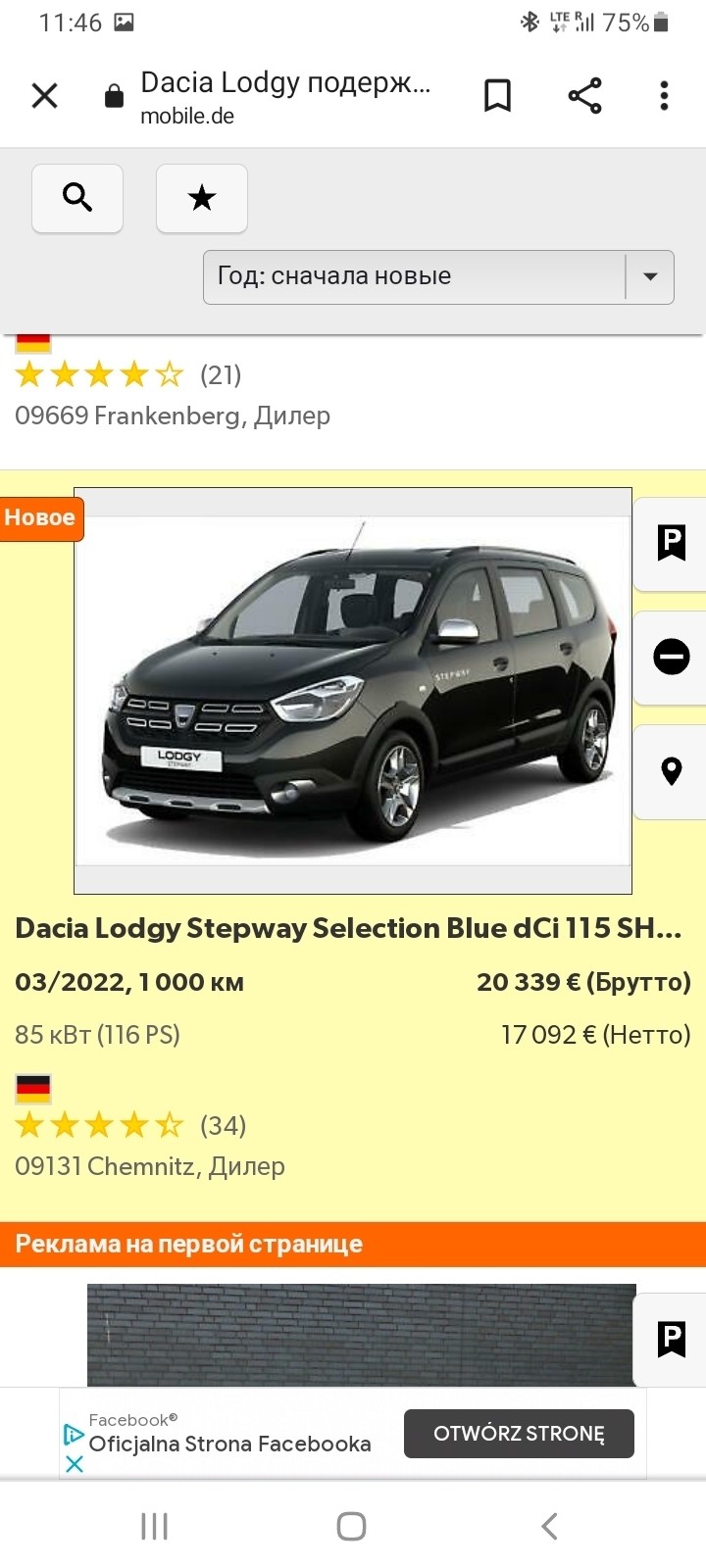This screenshot has width=706, height=1568.
Task: Bookmark this page in browser toolbar
Action: (x=498, y=96)
